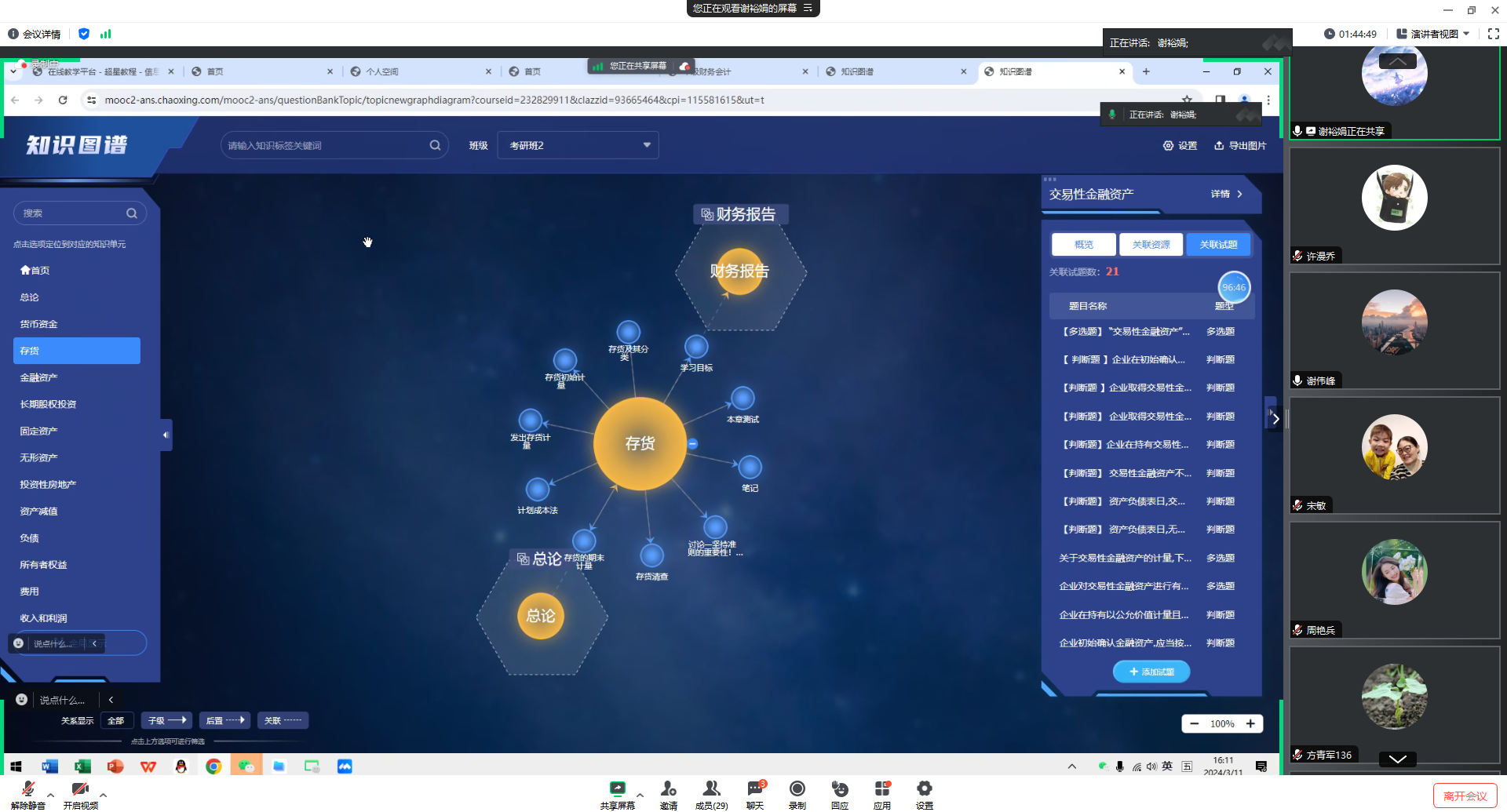Expand the 共享屏幕 options chevron
This screenshot has height=812, width=1507.
pos(640,795)
